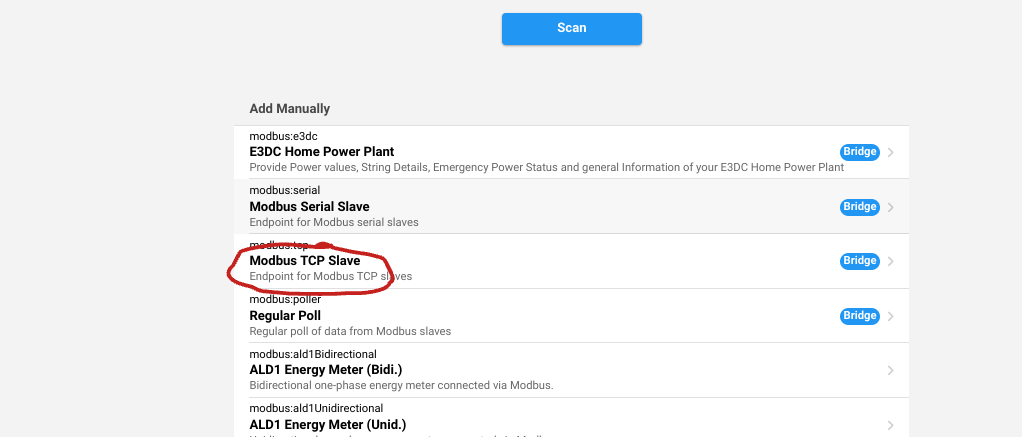The image size is (1022, 437).
Task: Click Bridge badge on Modbus TCP Slave
Action: (859, 261)
